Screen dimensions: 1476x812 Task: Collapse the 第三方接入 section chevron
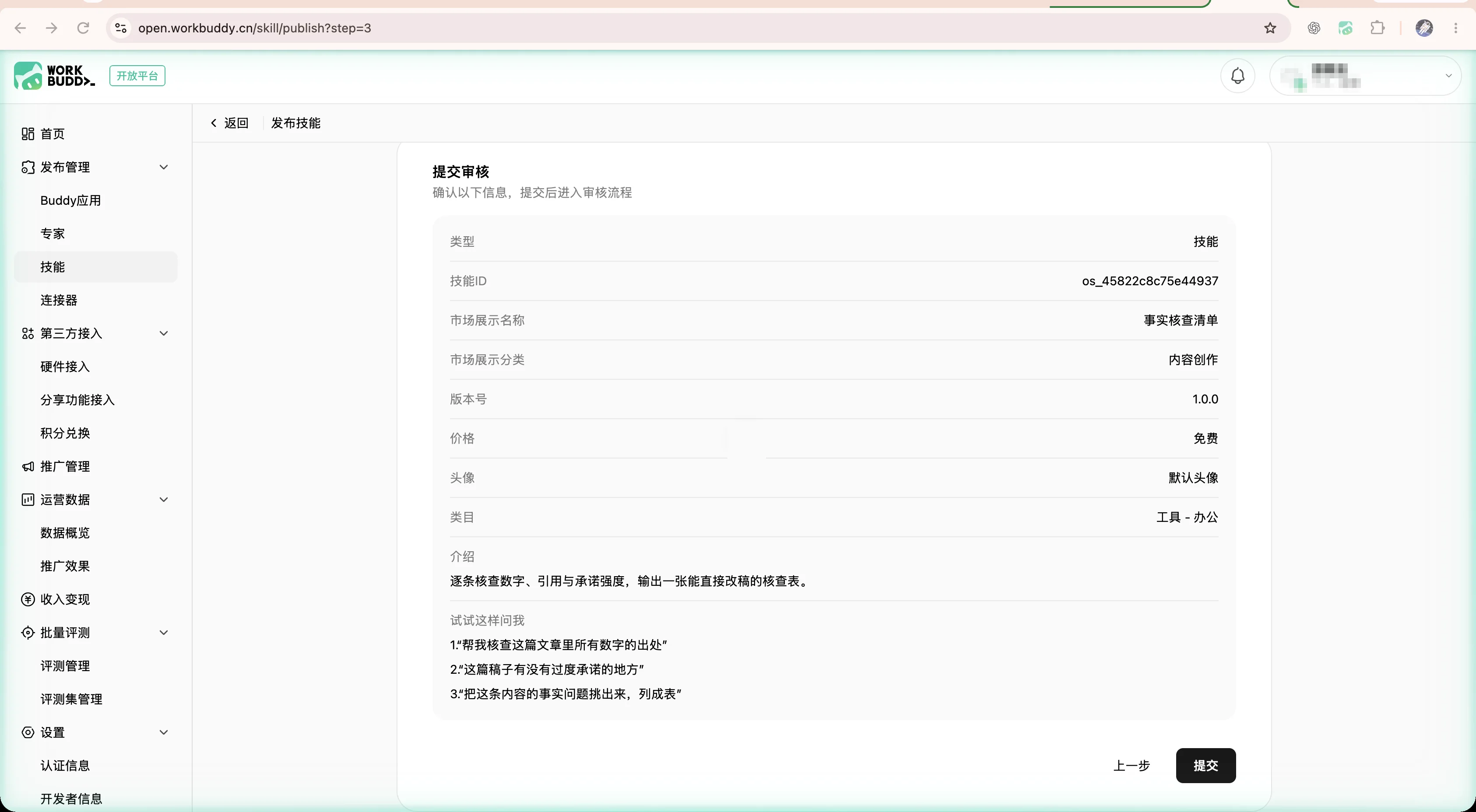pyautogui.click(x=164, y=333)
